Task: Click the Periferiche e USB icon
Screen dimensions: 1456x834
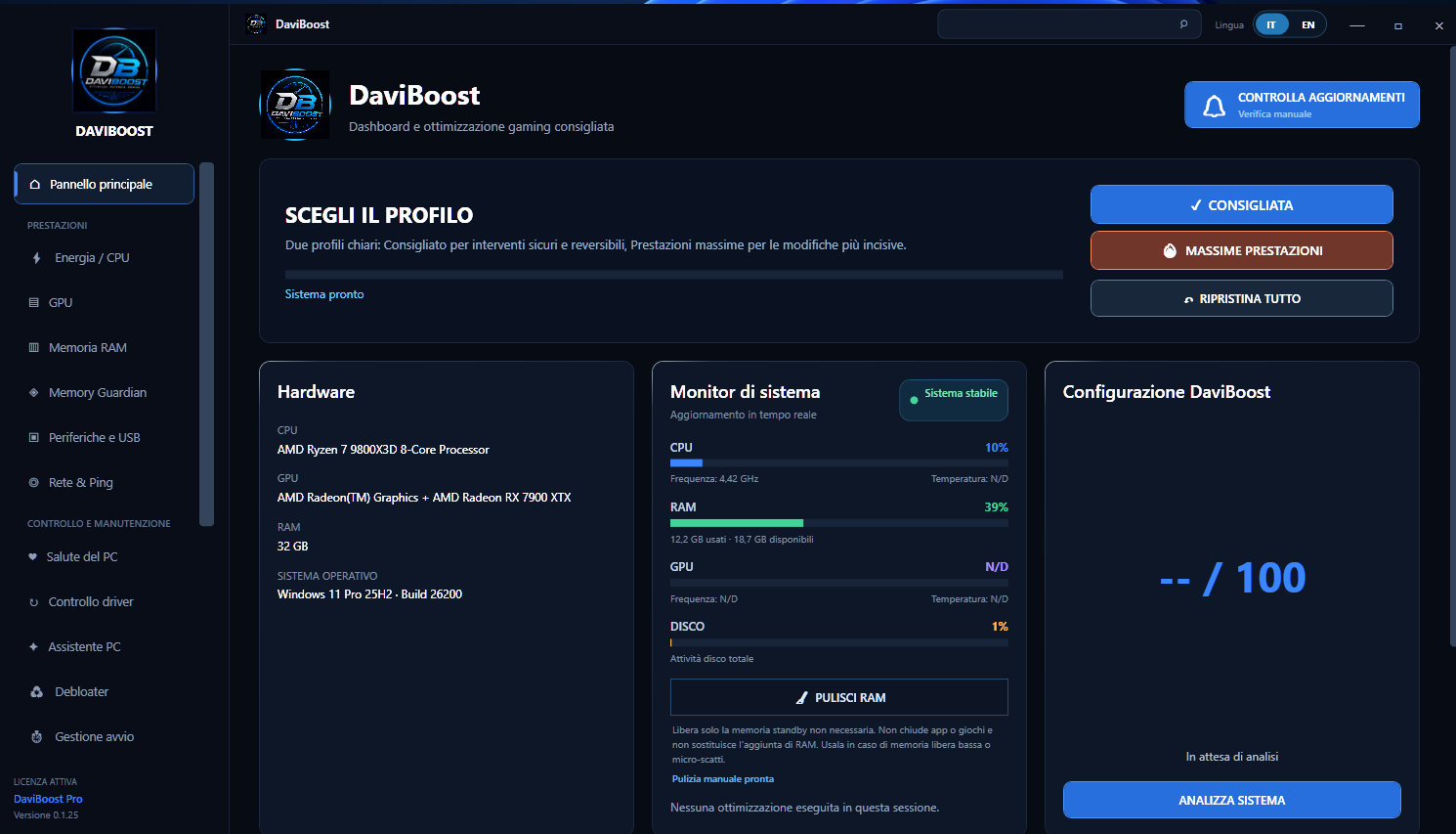Action: (34, 438)
